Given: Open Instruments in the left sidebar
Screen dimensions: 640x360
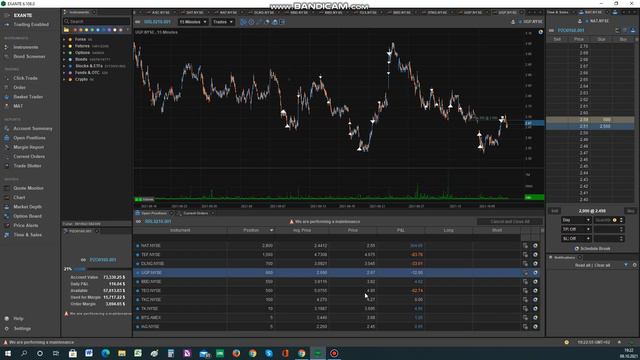Looking at the screenshot, I should pyautogui.click(x=25, y=47).
